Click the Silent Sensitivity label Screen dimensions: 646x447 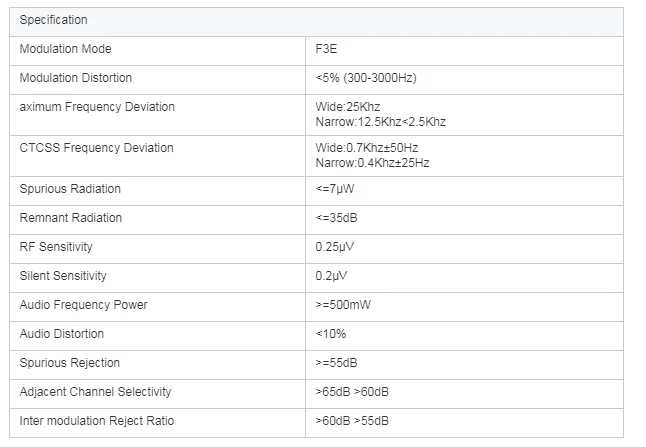(63, 276)
